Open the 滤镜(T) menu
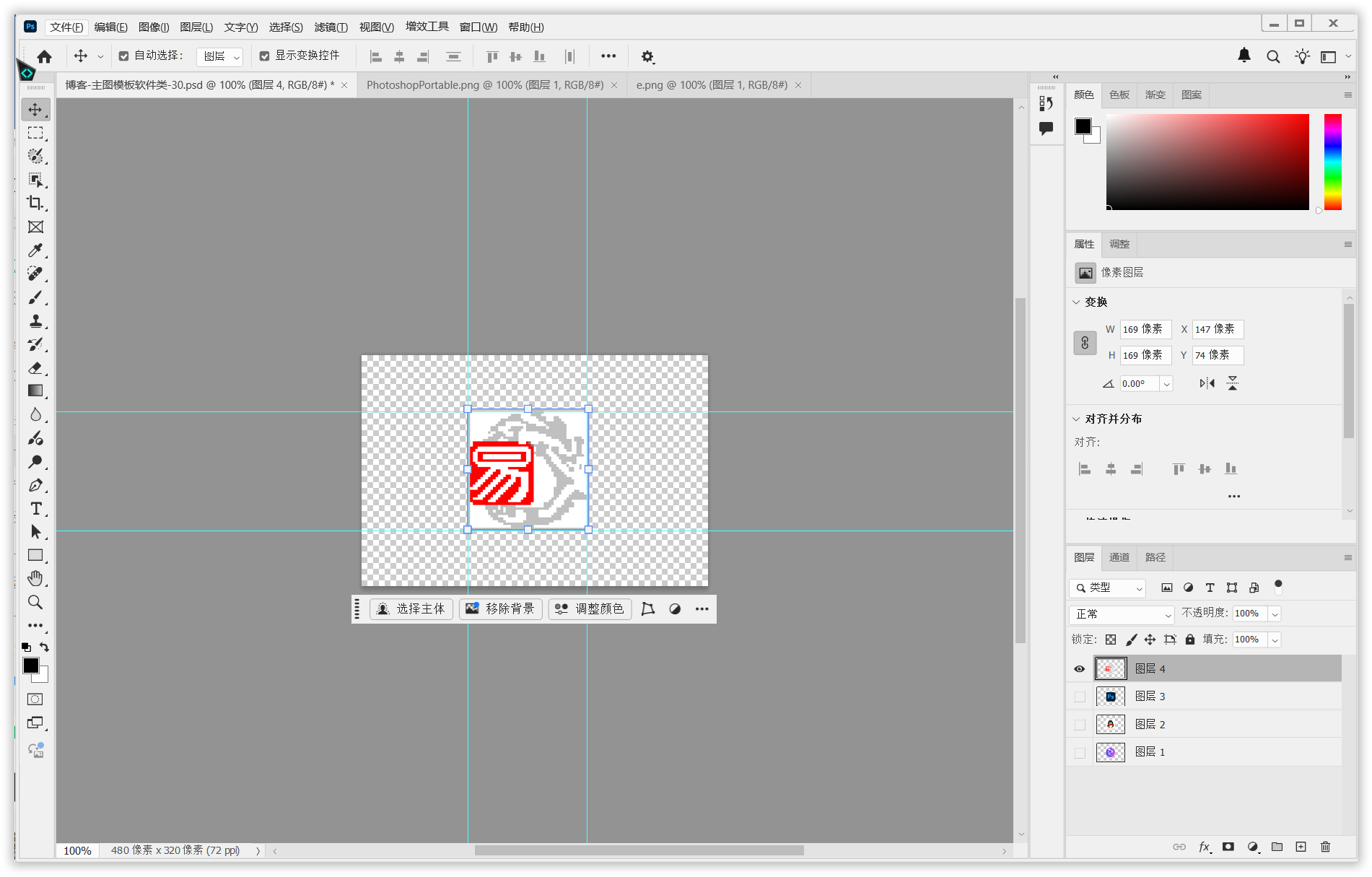This screenshot has height=877, width=1372. point(331,27)
